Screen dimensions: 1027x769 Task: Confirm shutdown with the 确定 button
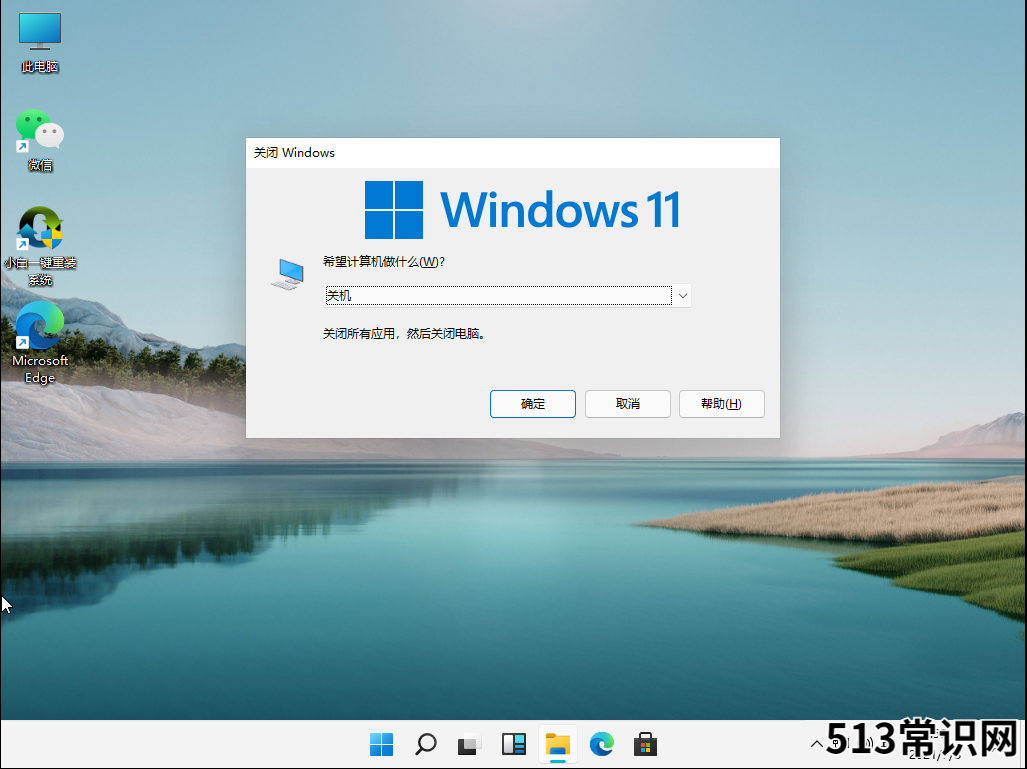click(x=532, y=404)
